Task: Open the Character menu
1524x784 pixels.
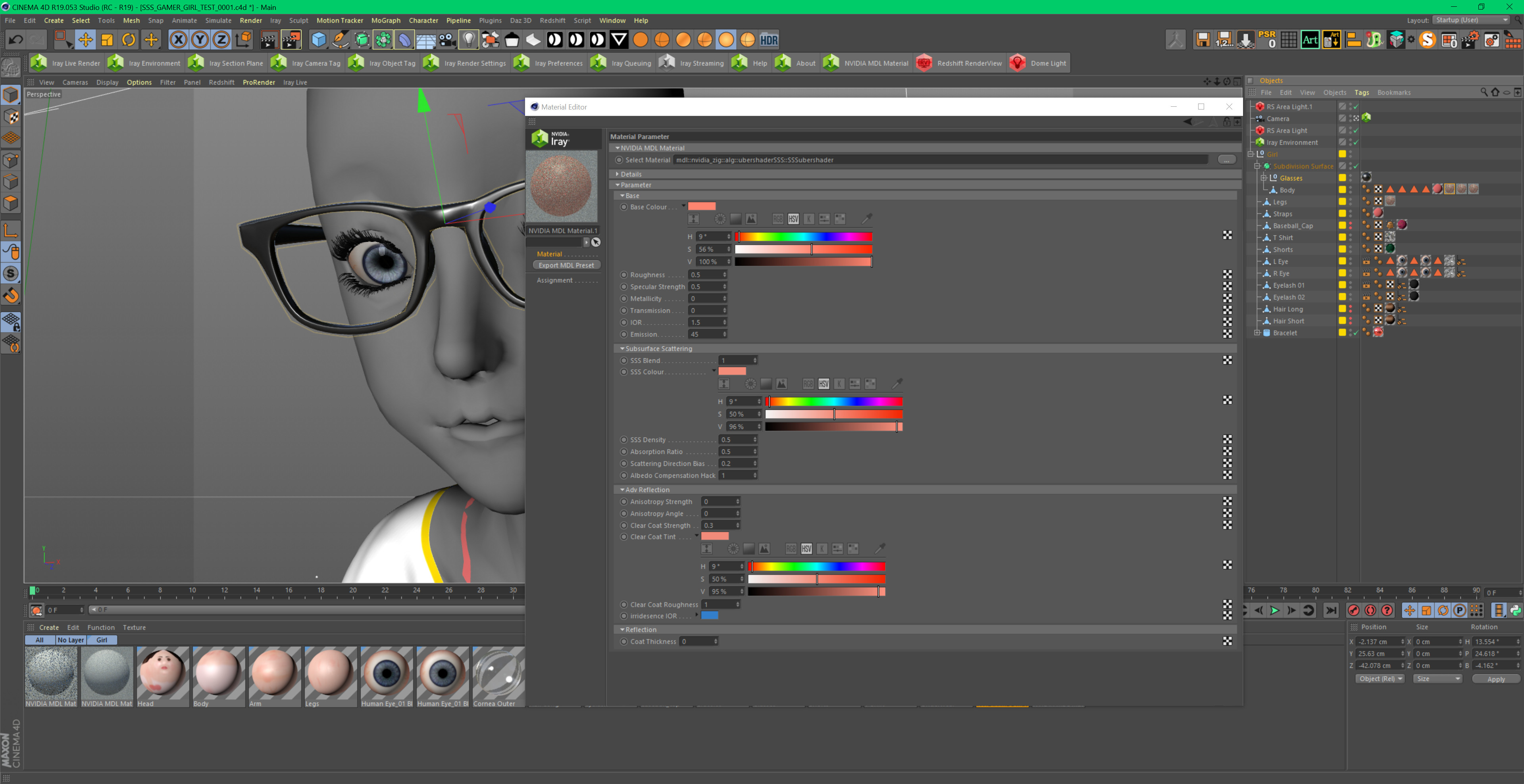Action: point(423,20)
